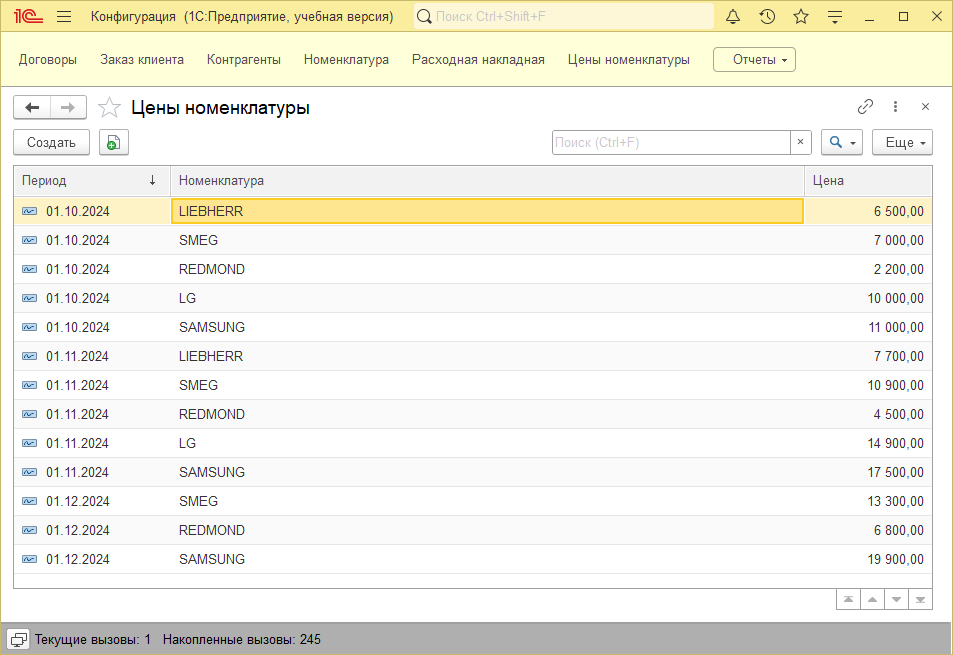Click record icon of SMEG 01.12.2024 row
The height and width of the screenshot is (655, 953).
point(29,501)
